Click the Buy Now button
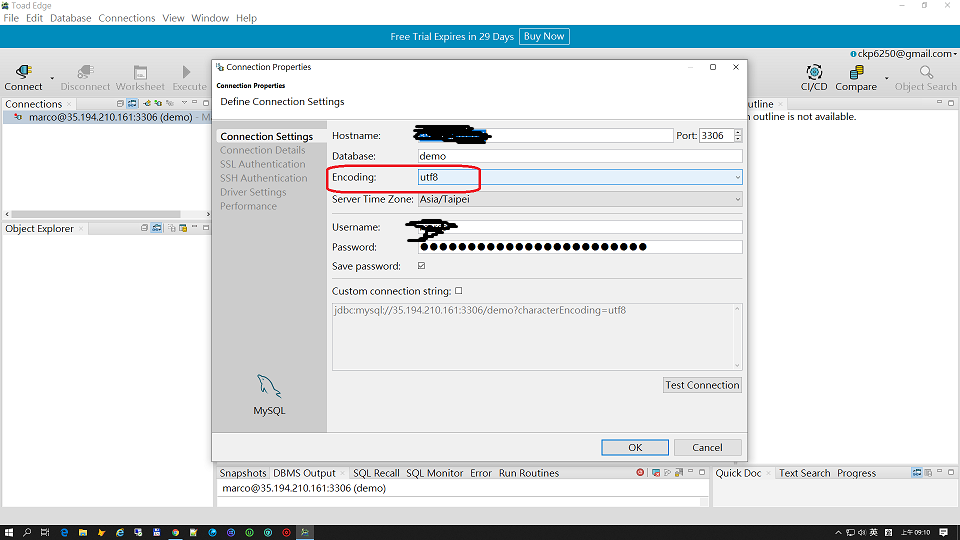 [544, 36]
